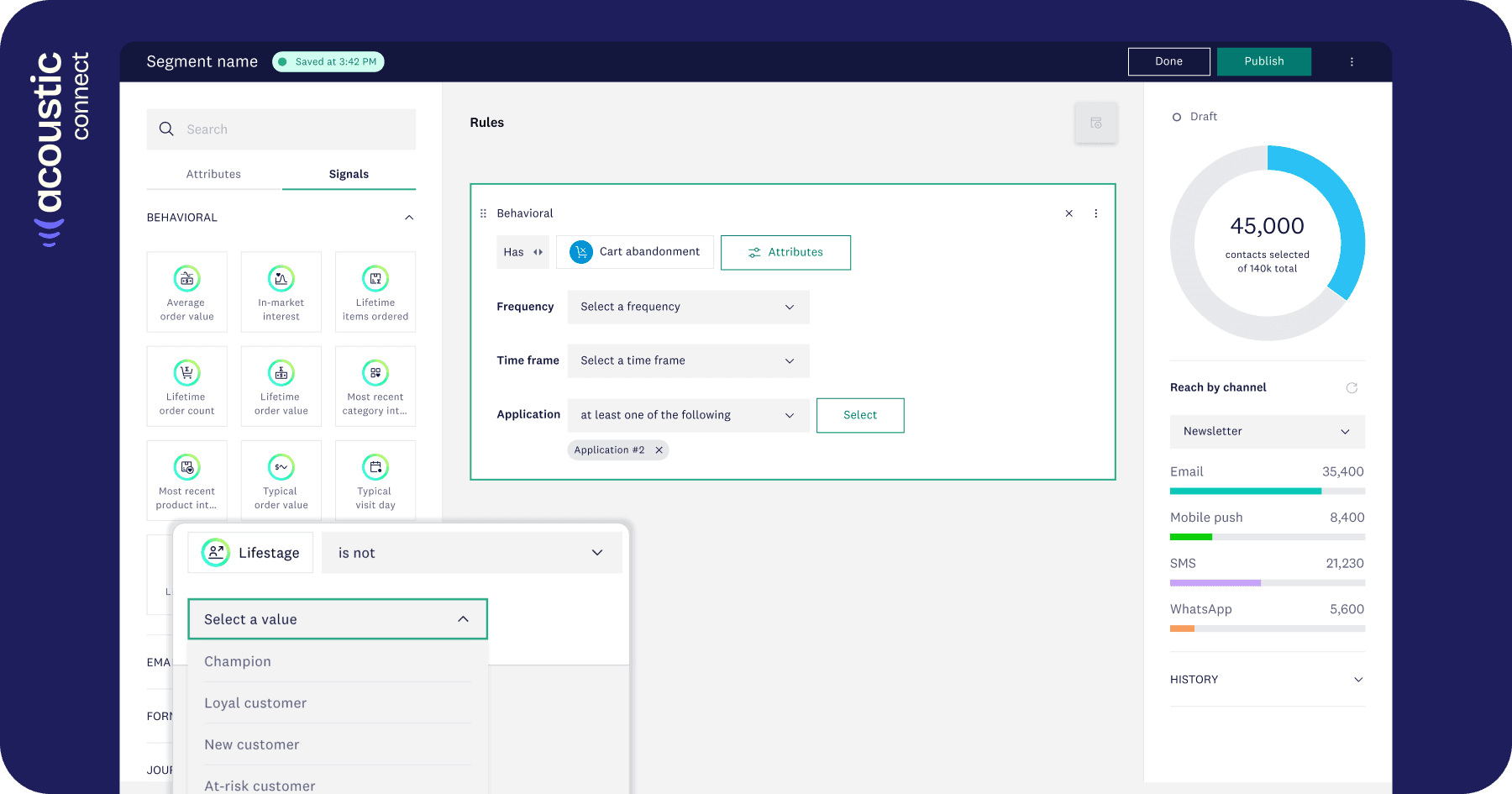
Task: Toggle the Has condition to Has not
Action: click(538, 251)
